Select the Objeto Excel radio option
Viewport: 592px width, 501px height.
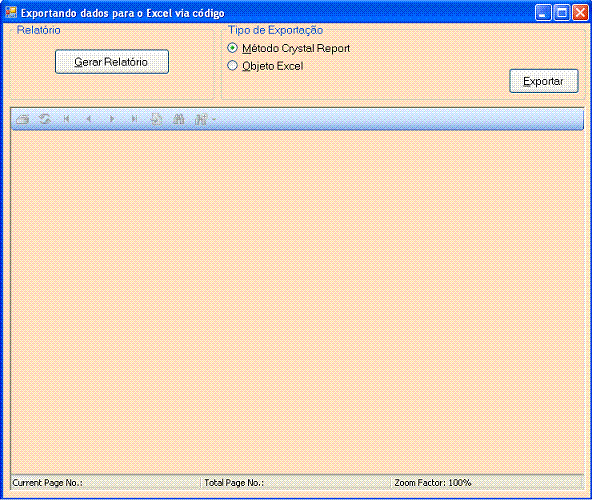coord(232,66)
